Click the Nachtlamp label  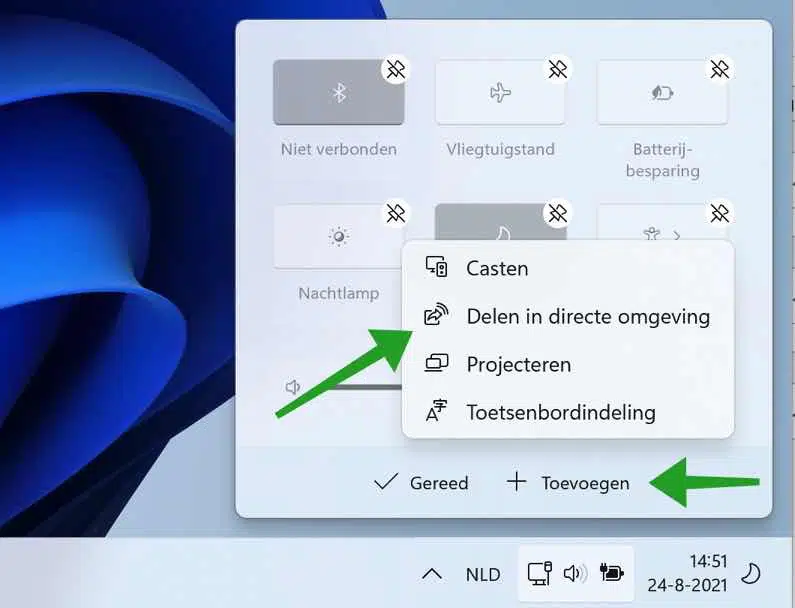tap(339, 293)
